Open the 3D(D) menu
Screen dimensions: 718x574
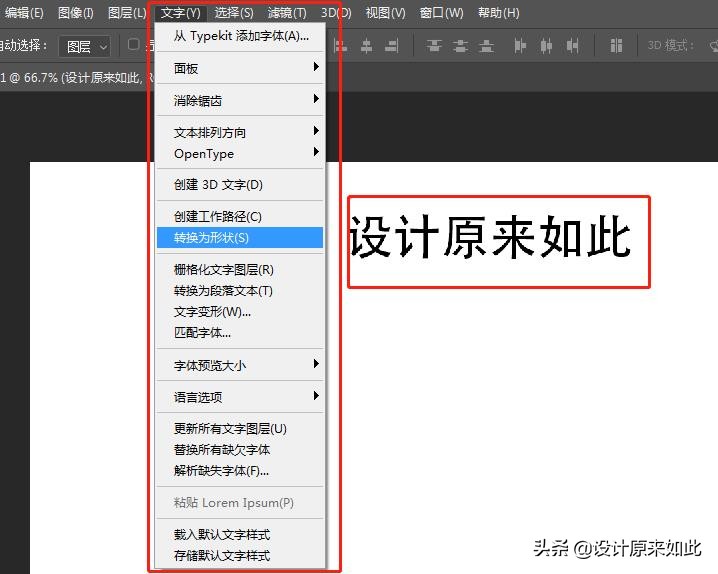click(336, 13)
